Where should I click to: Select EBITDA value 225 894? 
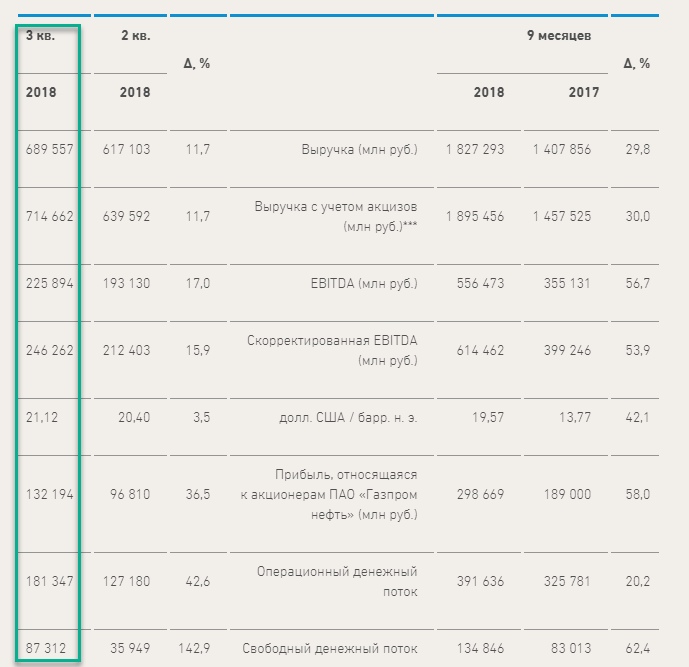[x=49, y=284]
